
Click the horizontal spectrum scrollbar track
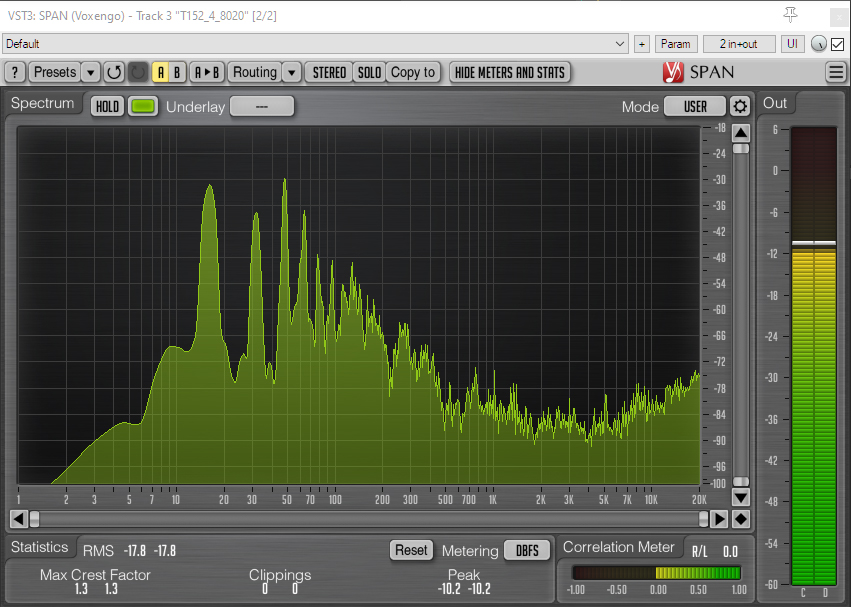[x=370, y=519]
